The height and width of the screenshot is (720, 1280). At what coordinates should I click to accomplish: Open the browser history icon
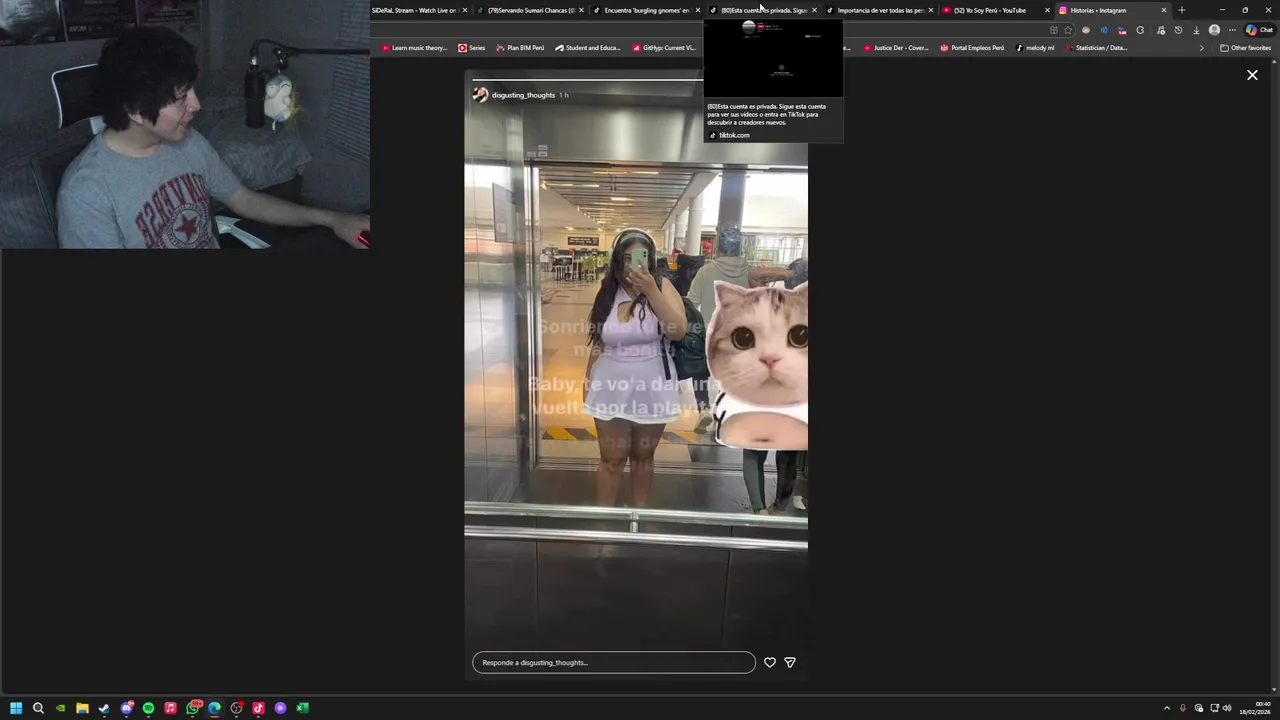[1178, 30]
